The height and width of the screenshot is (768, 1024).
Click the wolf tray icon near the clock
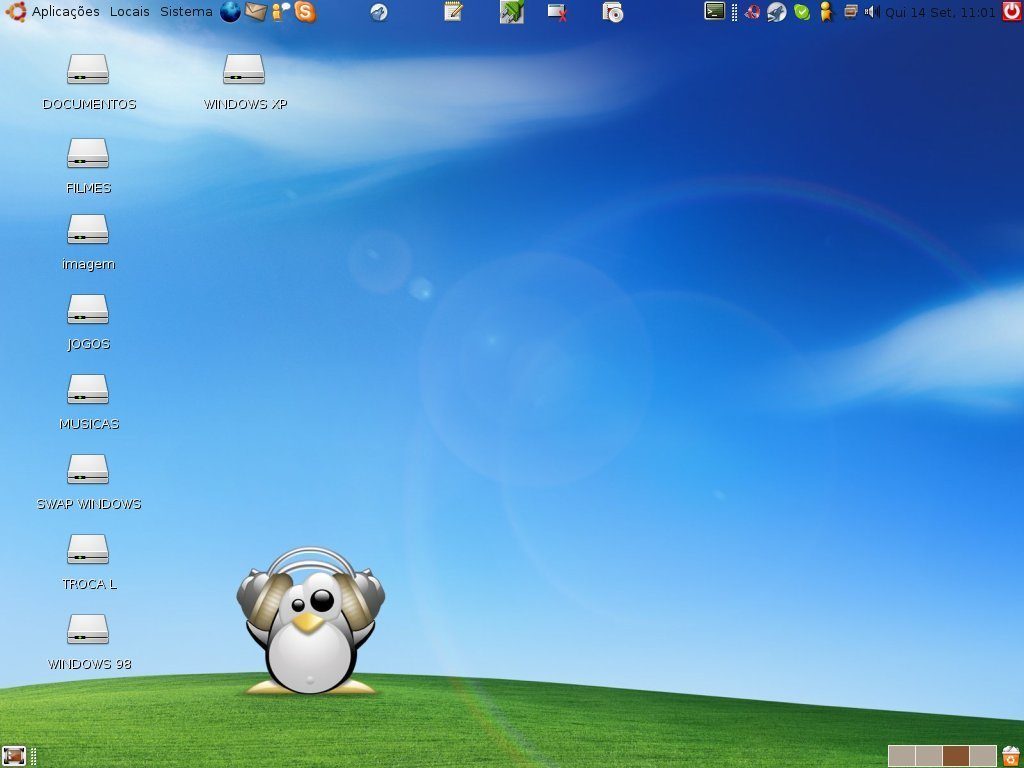776,12
